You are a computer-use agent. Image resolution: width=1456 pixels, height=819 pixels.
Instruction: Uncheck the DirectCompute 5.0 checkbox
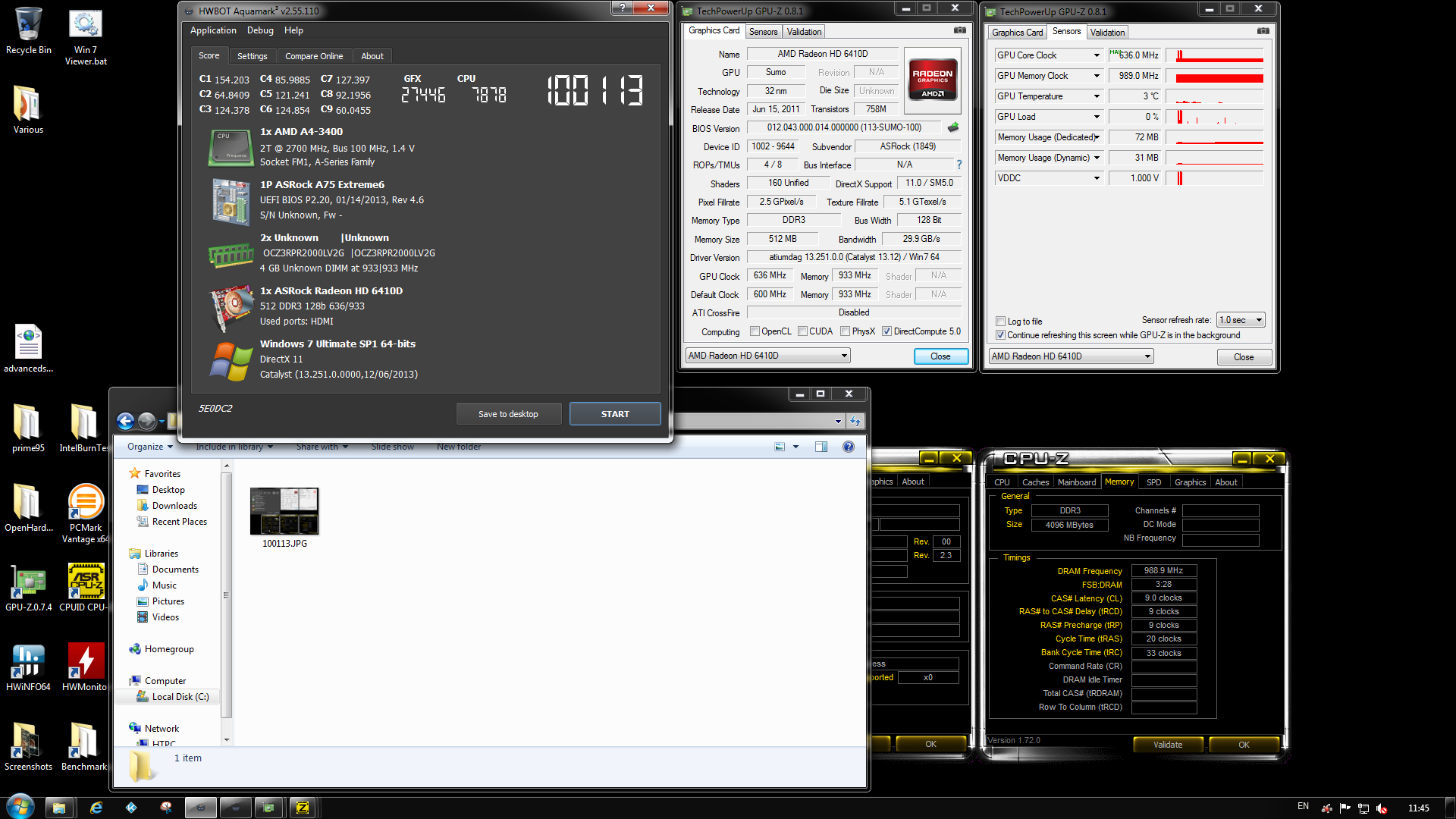coord(886,331)
